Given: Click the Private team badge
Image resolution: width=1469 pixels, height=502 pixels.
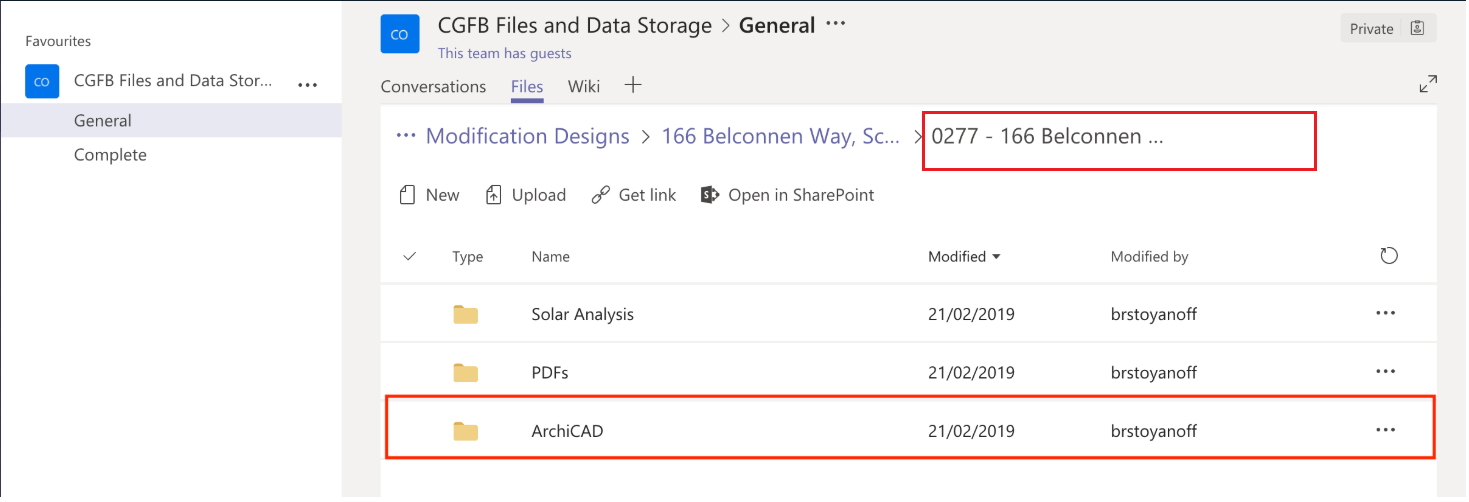Looking at the screenshot, I should point(1387,29).
